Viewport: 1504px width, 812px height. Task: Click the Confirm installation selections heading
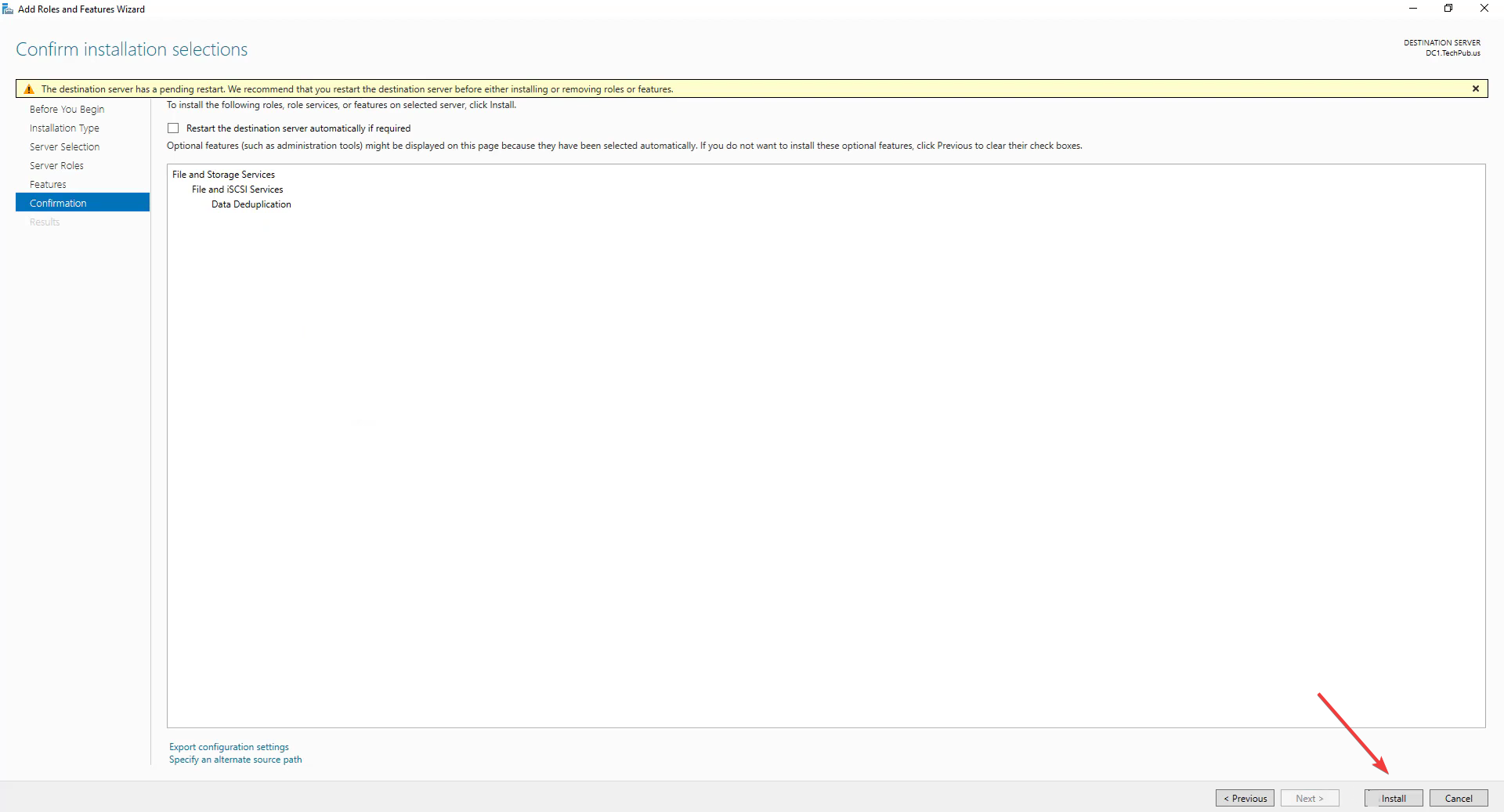(x=132, y=49)
